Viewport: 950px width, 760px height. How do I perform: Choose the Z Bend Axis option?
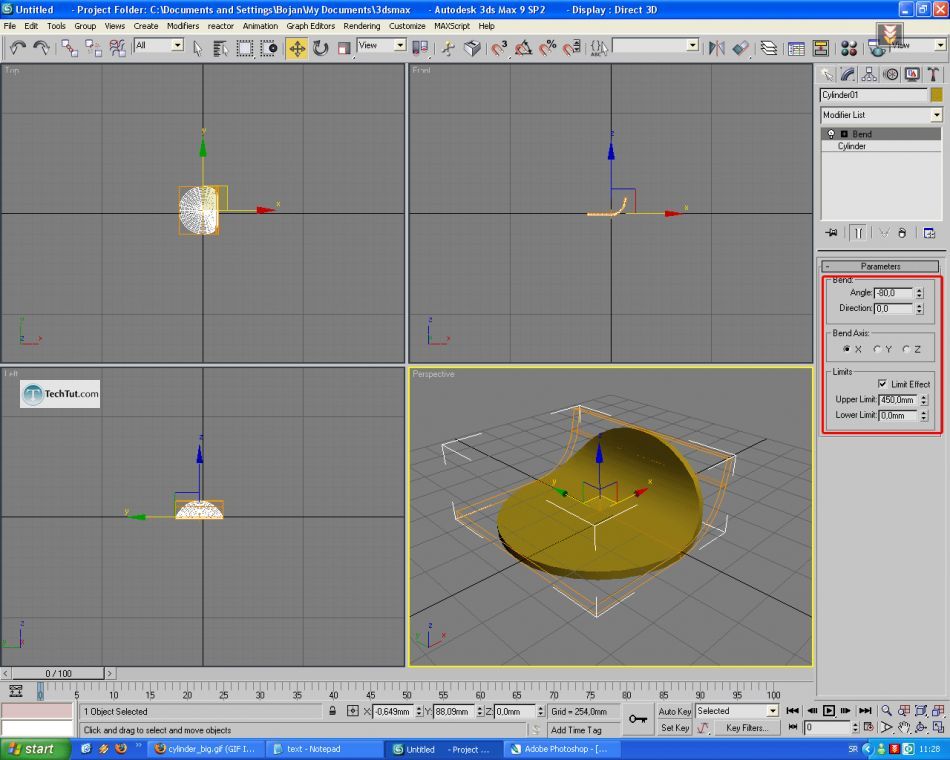click(906, 349)
